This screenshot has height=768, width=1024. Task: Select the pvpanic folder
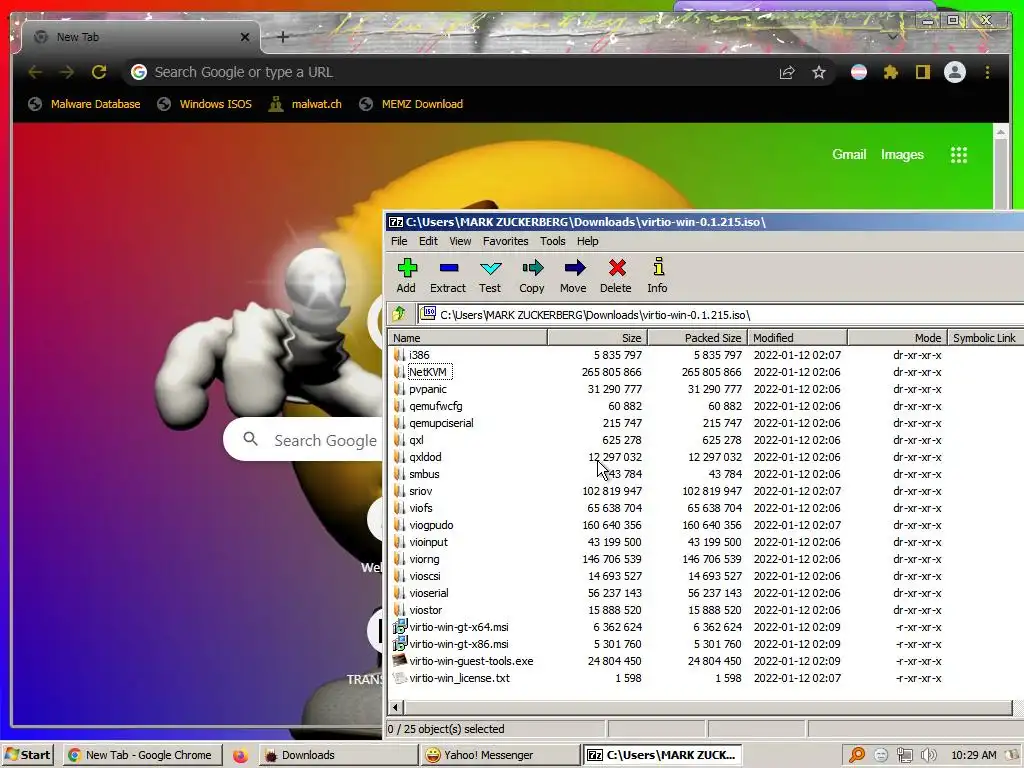coord(428,389)
